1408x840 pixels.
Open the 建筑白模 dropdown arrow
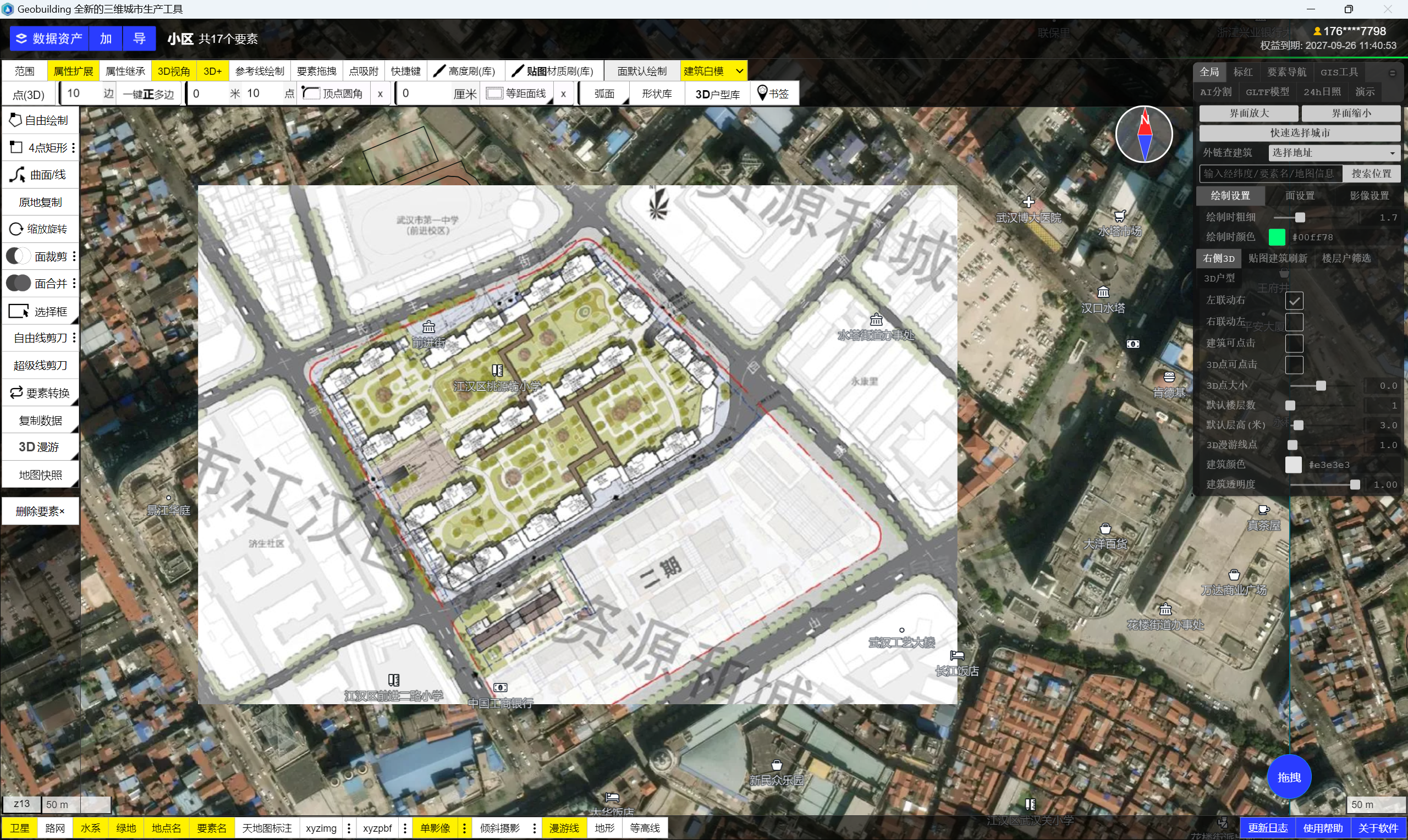click(x=739, y=71)
